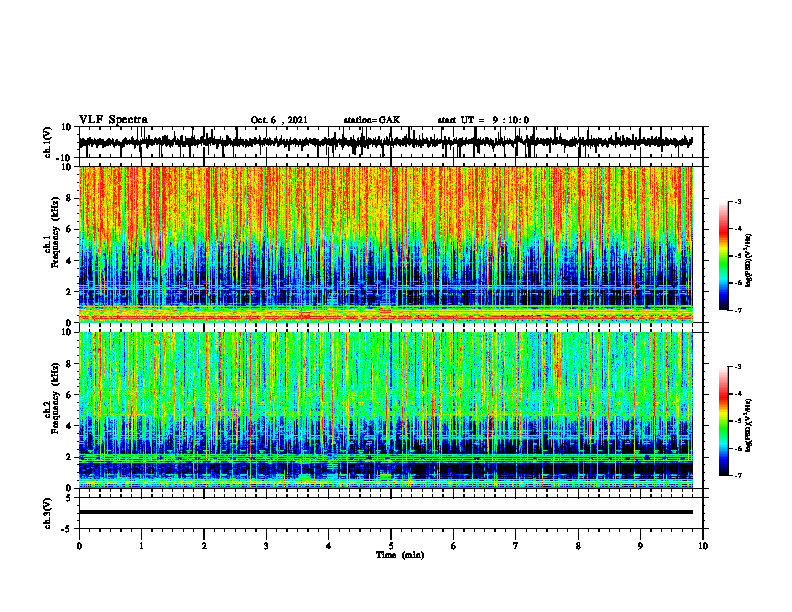Click the "8" kHz tick of ch.2 spectrogram
This screenshot has width=792, height=612.
70,364
